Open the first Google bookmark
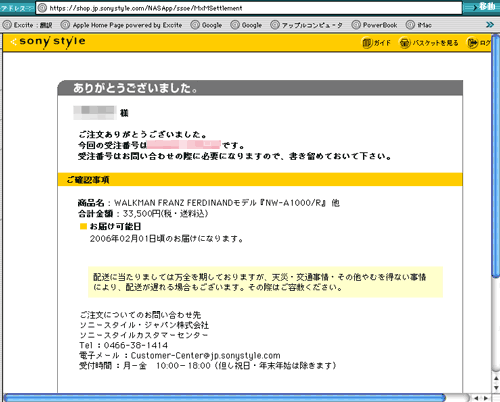The image size is (500, 402). click(x=212, y=25)
